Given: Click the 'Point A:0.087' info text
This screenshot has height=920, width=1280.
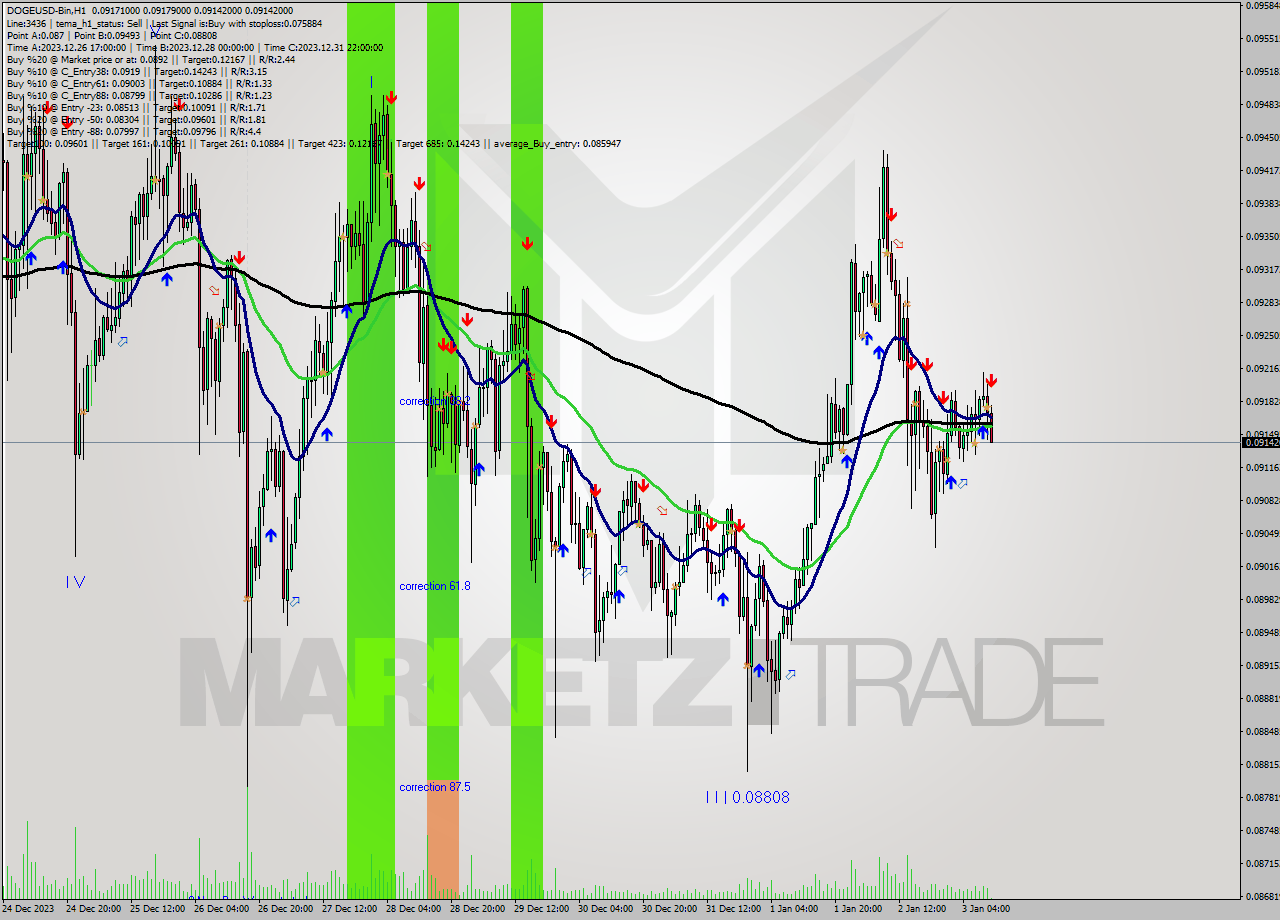Looking at the screenshot, I should pos(37,35).
